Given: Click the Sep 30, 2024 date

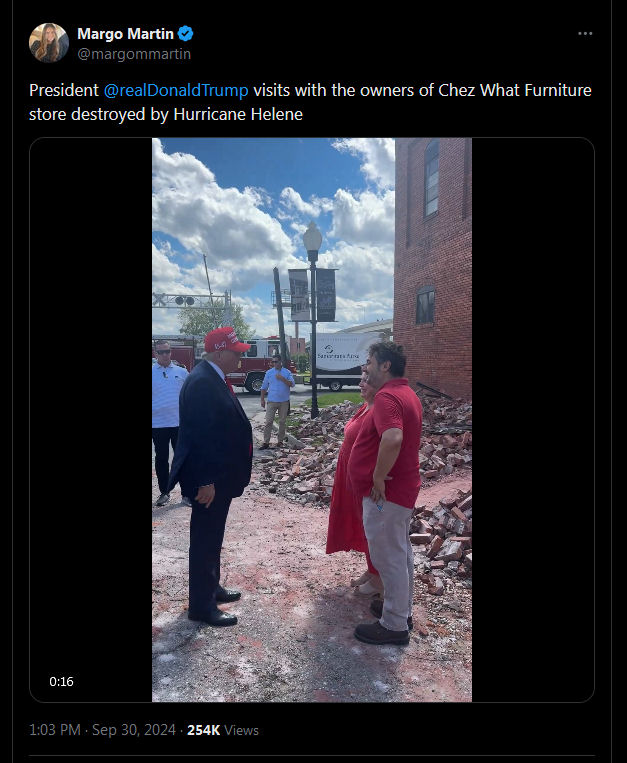Looking at the screenshot, I should point(134,730).
